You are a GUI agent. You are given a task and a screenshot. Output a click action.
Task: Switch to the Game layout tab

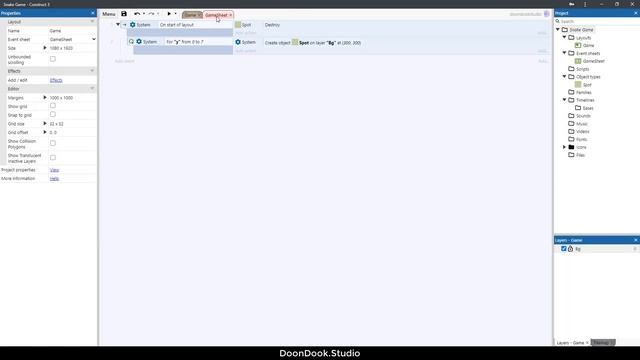pyautogui.click(x=190, y=15)
